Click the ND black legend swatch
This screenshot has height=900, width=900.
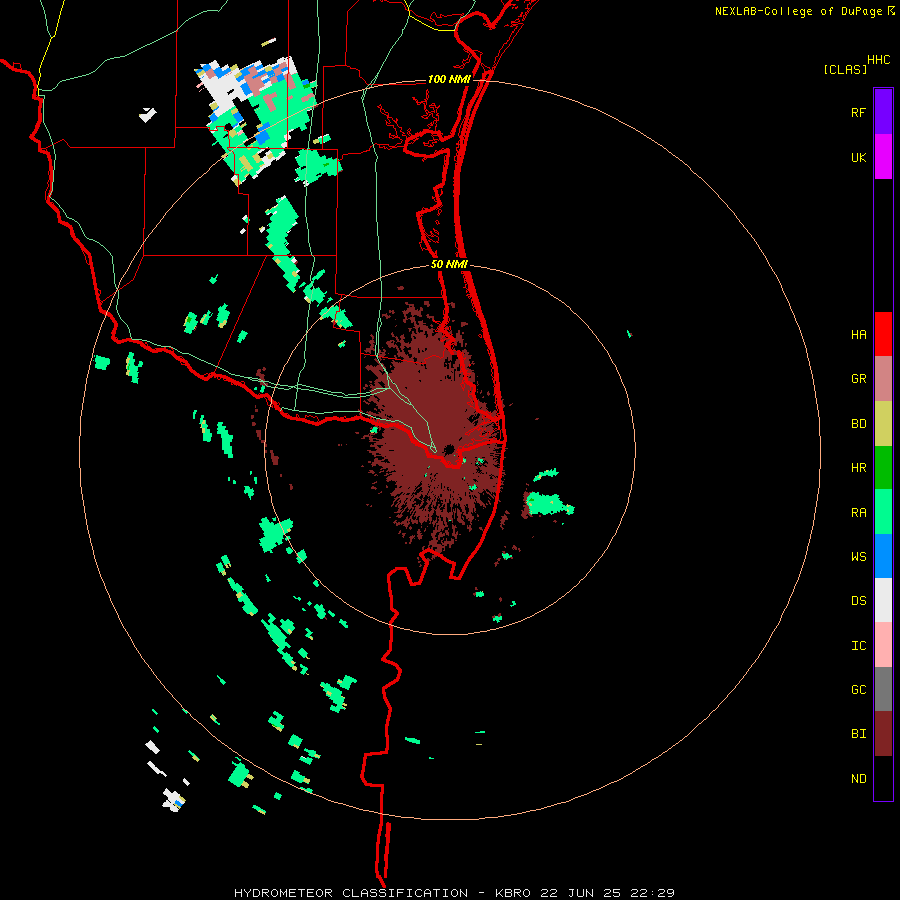pos(883,778)
